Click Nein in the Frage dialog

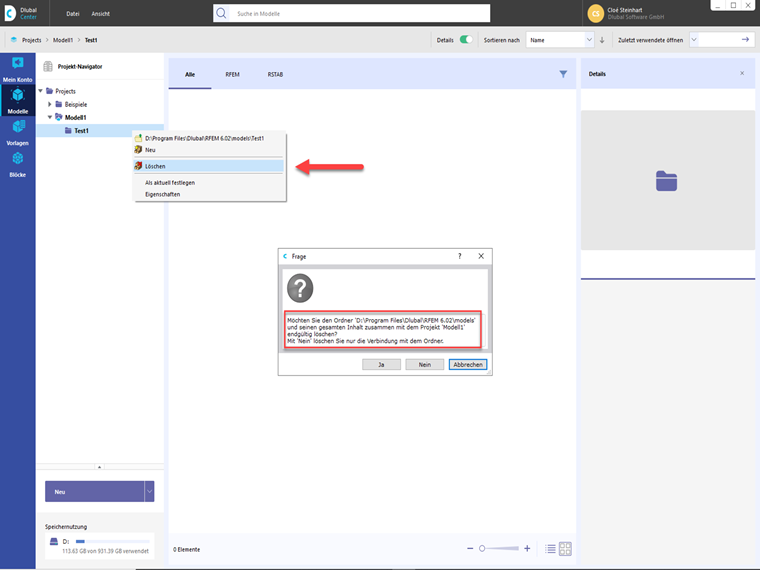(425, 364)
